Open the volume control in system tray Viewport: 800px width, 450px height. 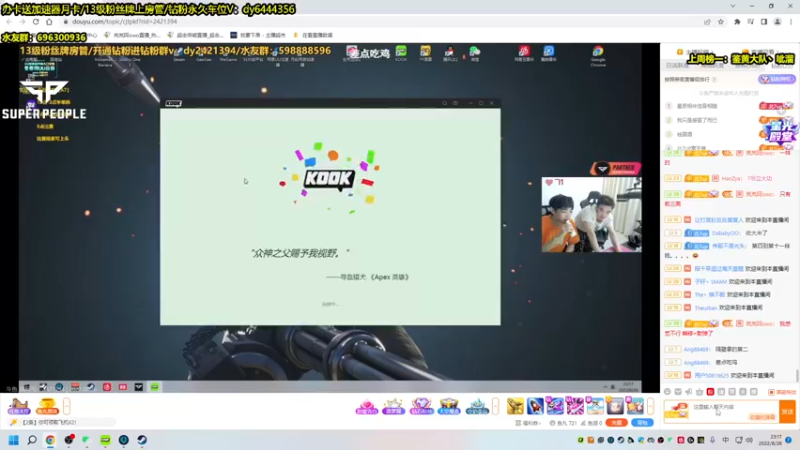749,440
